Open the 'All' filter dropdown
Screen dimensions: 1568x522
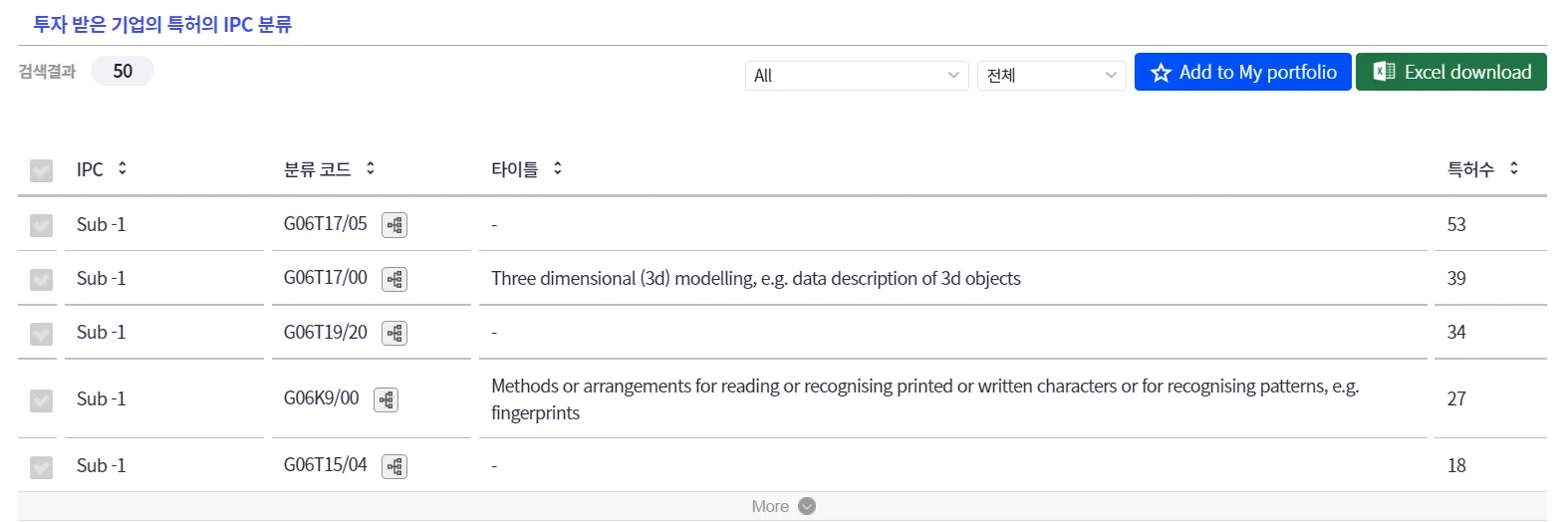pos(856,76)
